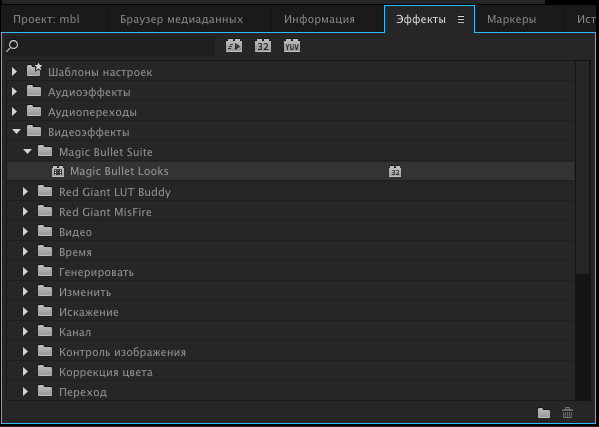The image size is (599, 427).
Task: Select the Аудиопереходы label
Action: pos(92,112)
